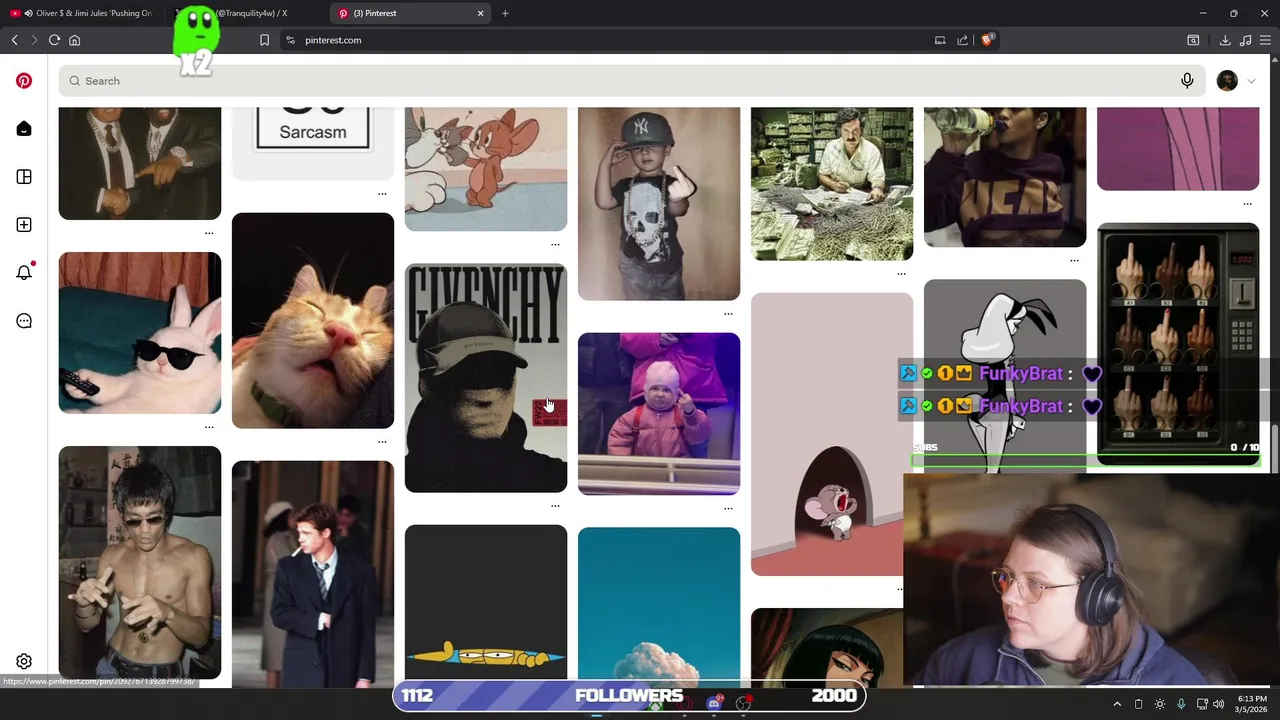
Task: Open the man in dark coat pin
Action: tap(313, 573)
